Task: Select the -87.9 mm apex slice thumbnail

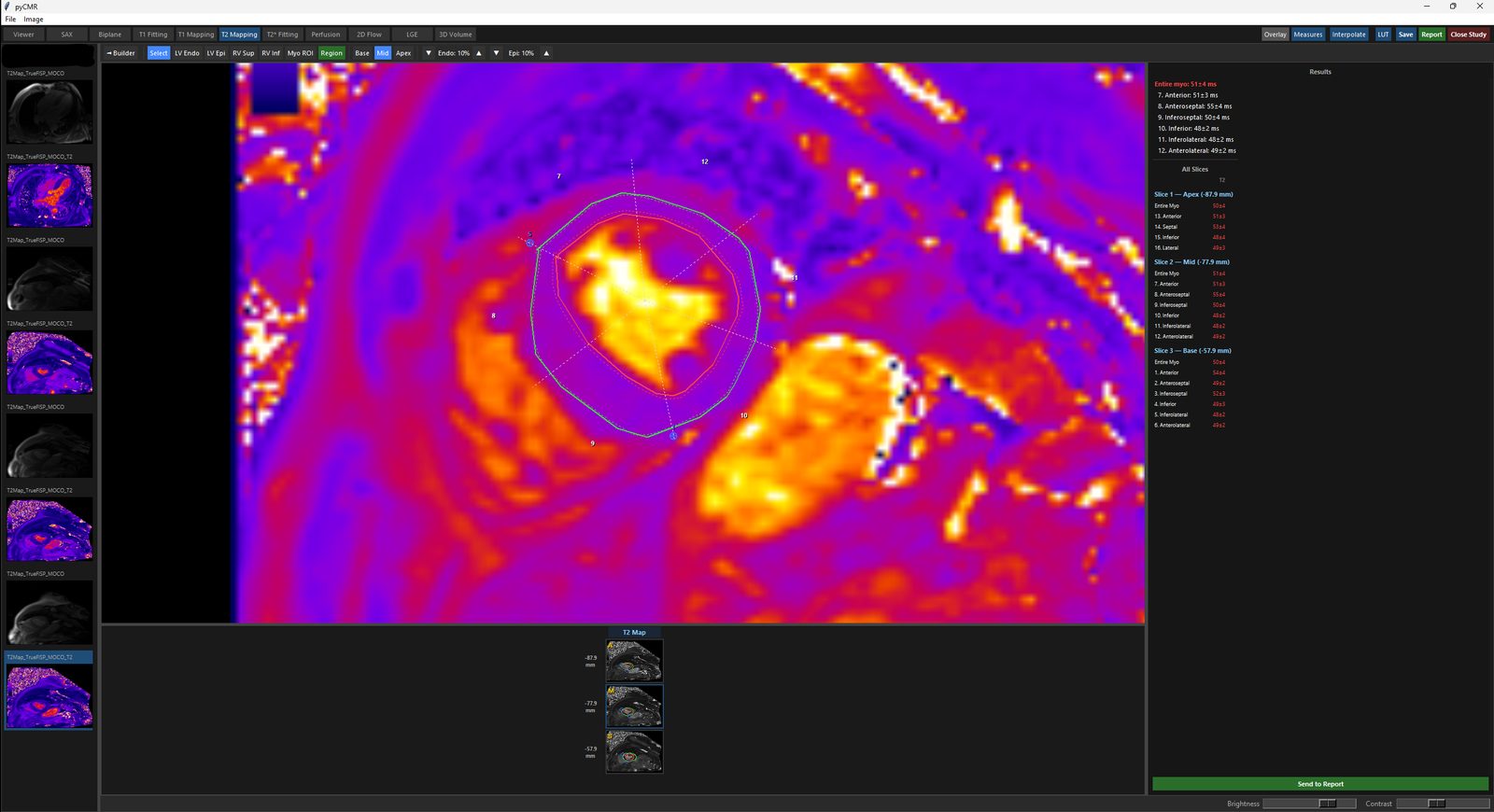Action: 634,661
